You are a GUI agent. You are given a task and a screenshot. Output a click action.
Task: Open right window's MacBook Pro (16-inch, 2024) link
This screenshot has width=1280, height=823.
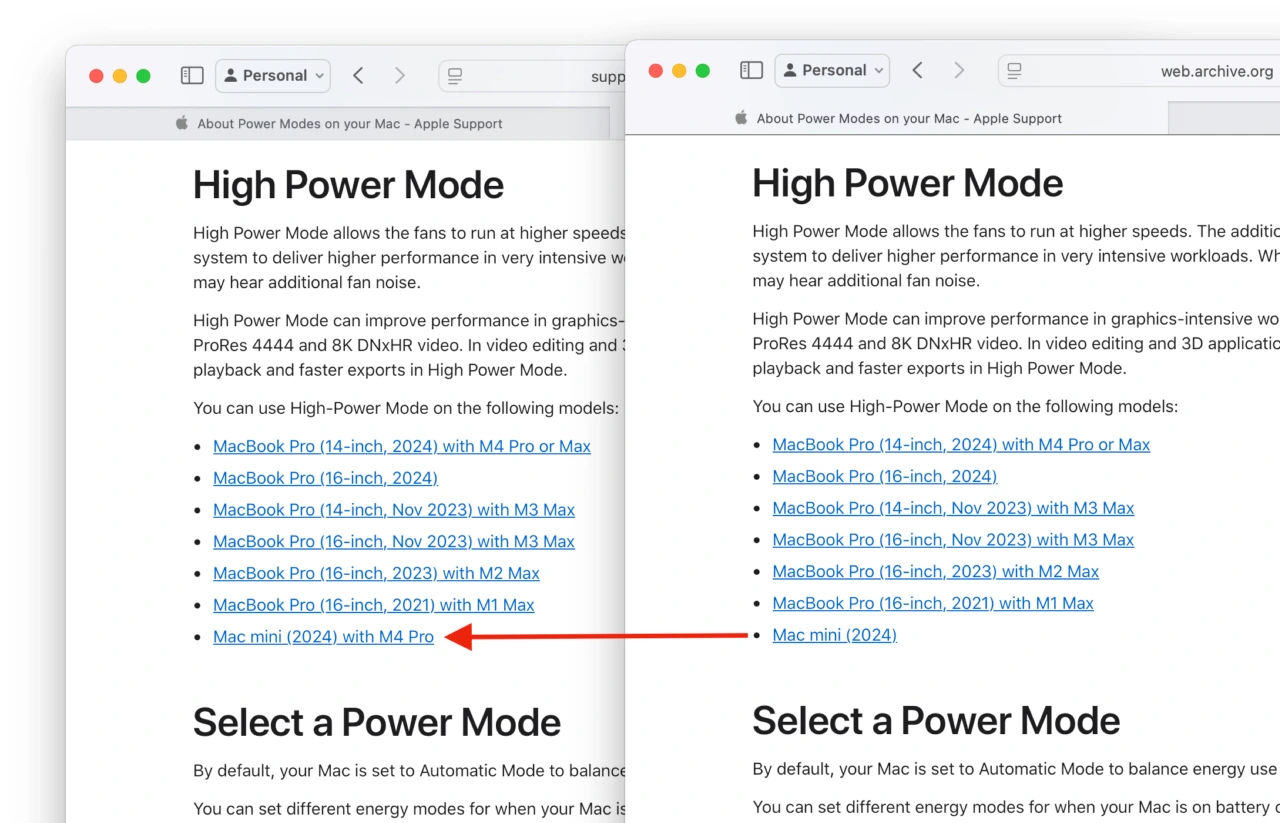[884, 476]
